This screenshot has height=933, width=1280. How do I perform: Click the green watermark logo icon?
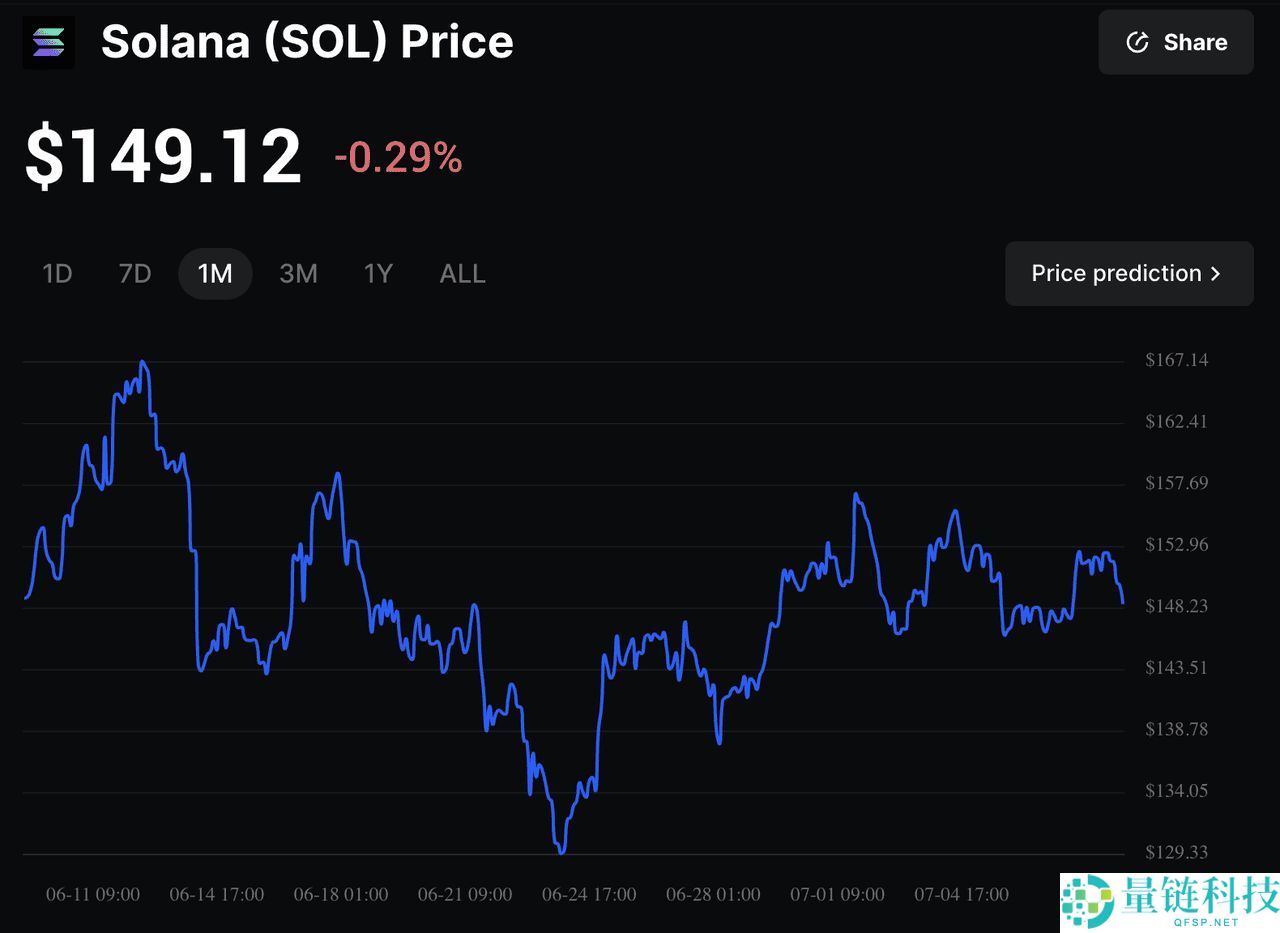tap(1087, 900)
